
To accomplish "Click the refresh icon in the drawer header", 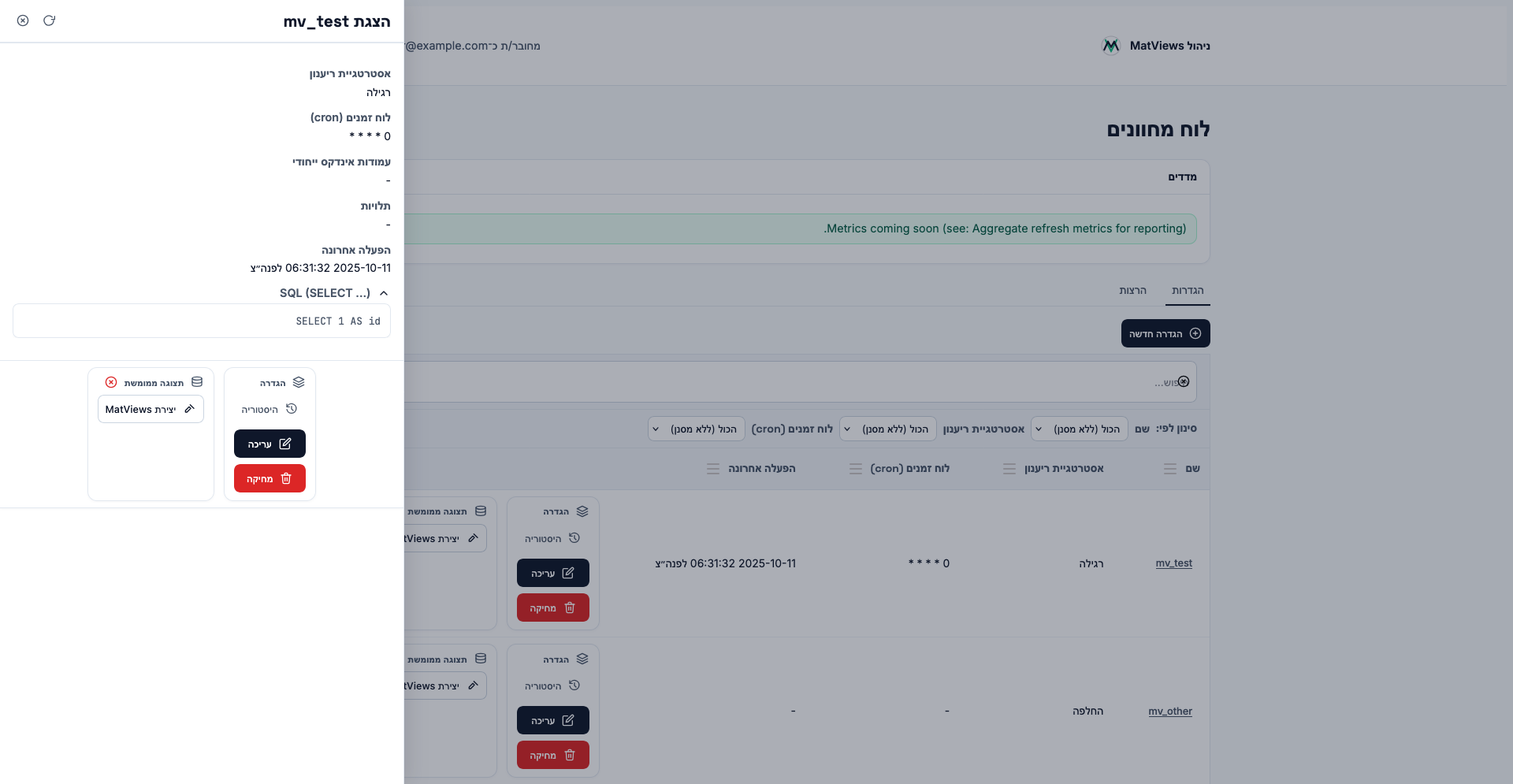I will [49, 20].
